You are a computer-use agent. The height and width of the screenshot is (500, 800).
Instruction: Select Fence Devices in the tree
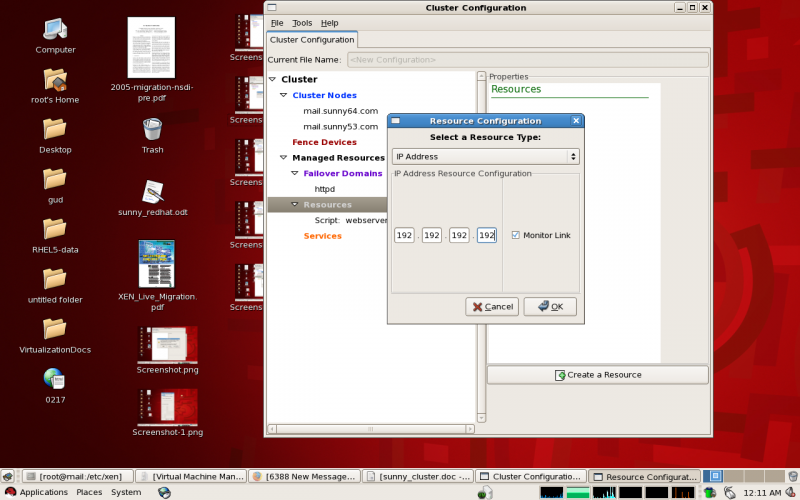tap(324, 142)
